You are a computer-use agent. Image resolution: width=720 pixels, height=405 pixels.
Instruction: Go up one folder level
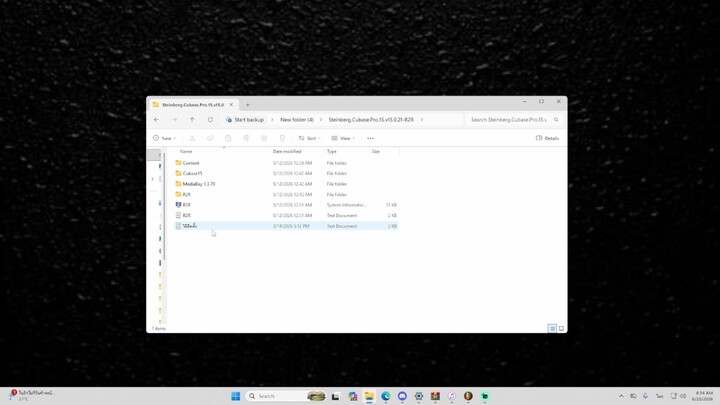(192, 119)
